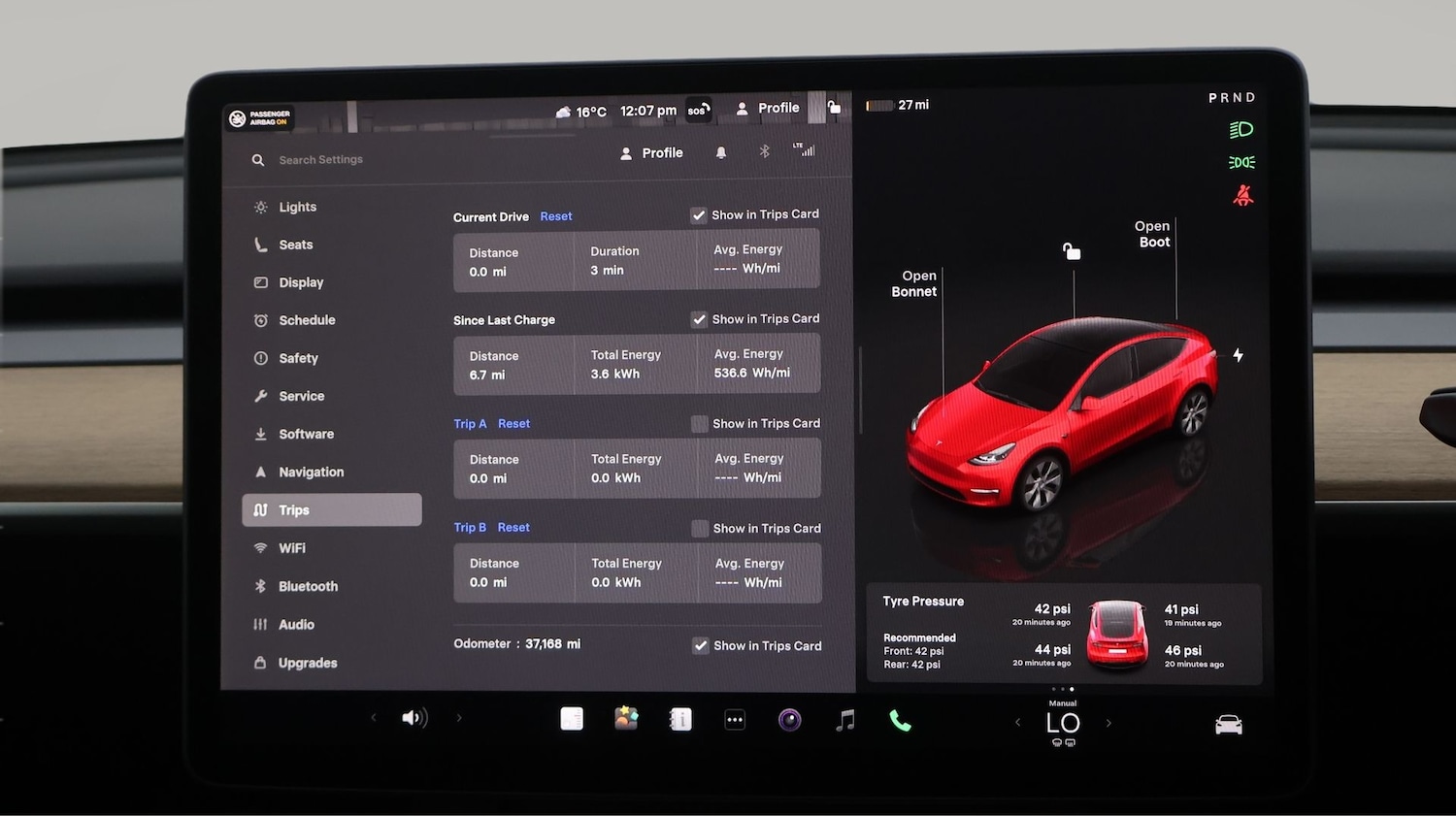Open the app launcher with three dots
This screenshot has height=816, width=1456.
[x=735, y=719]
